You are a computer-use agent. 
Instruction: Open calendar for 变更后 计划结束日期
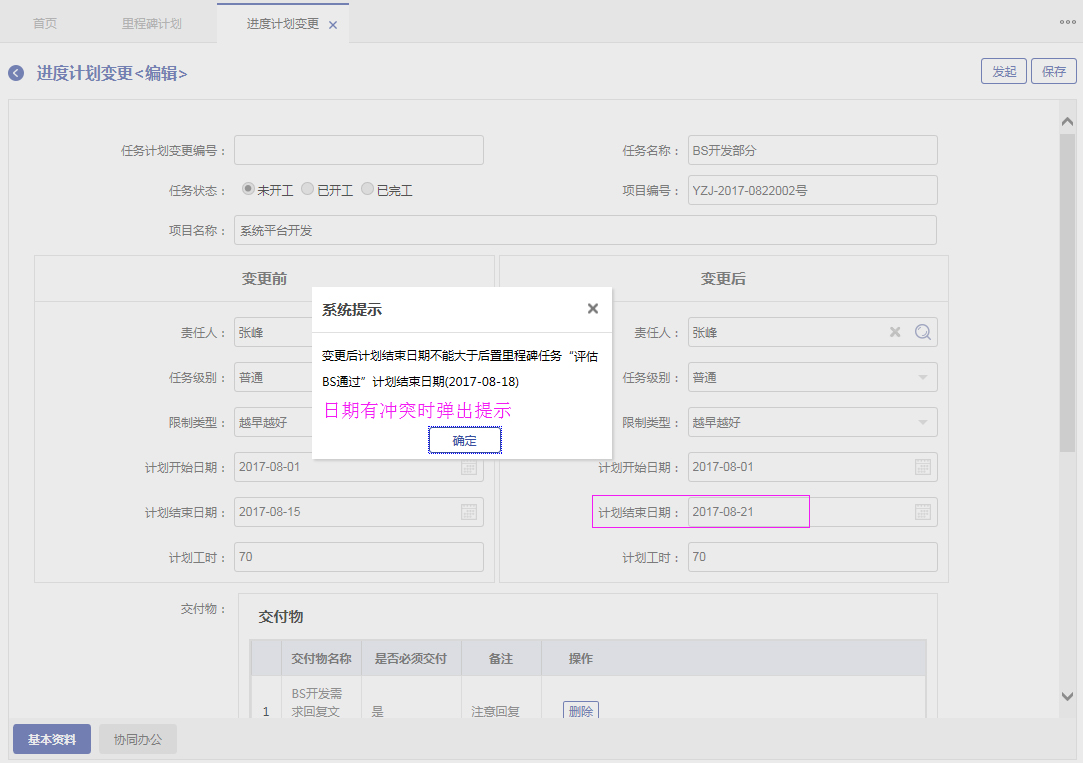click(922, 512)
